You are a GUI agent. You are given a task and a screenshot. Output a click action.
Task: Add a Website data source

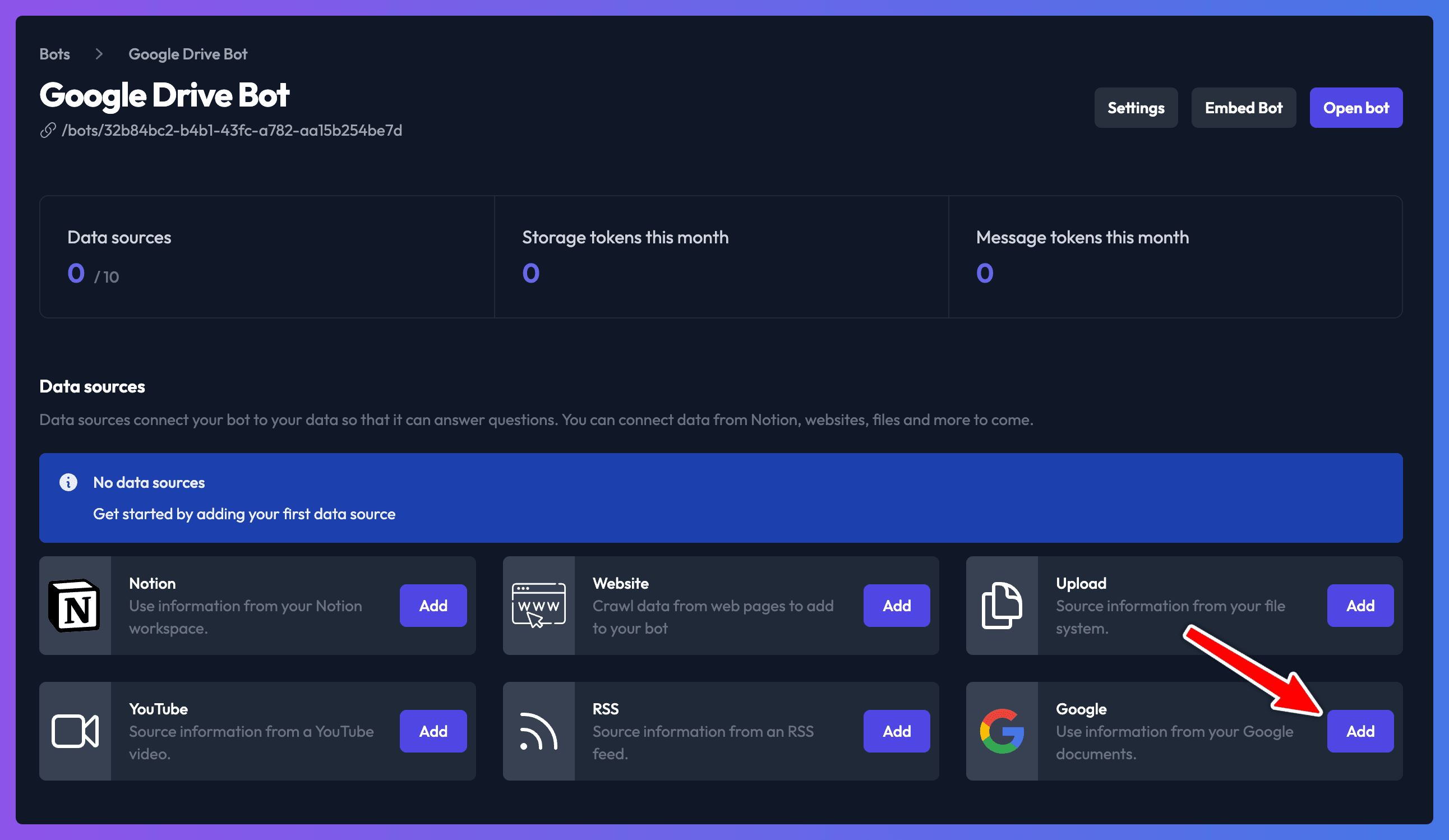click(x=897, y=606)
